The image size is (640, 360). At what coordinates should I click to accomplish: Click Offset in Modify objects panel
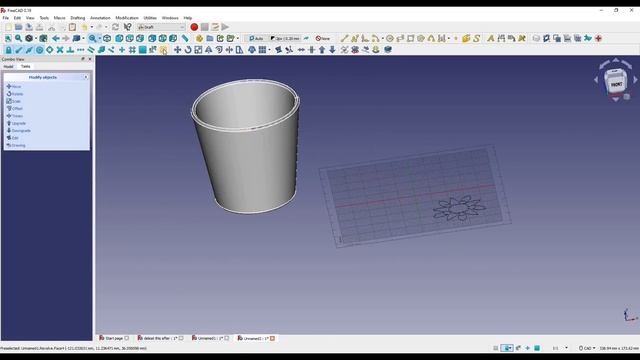pyautogui.click(x=15, y=109)
